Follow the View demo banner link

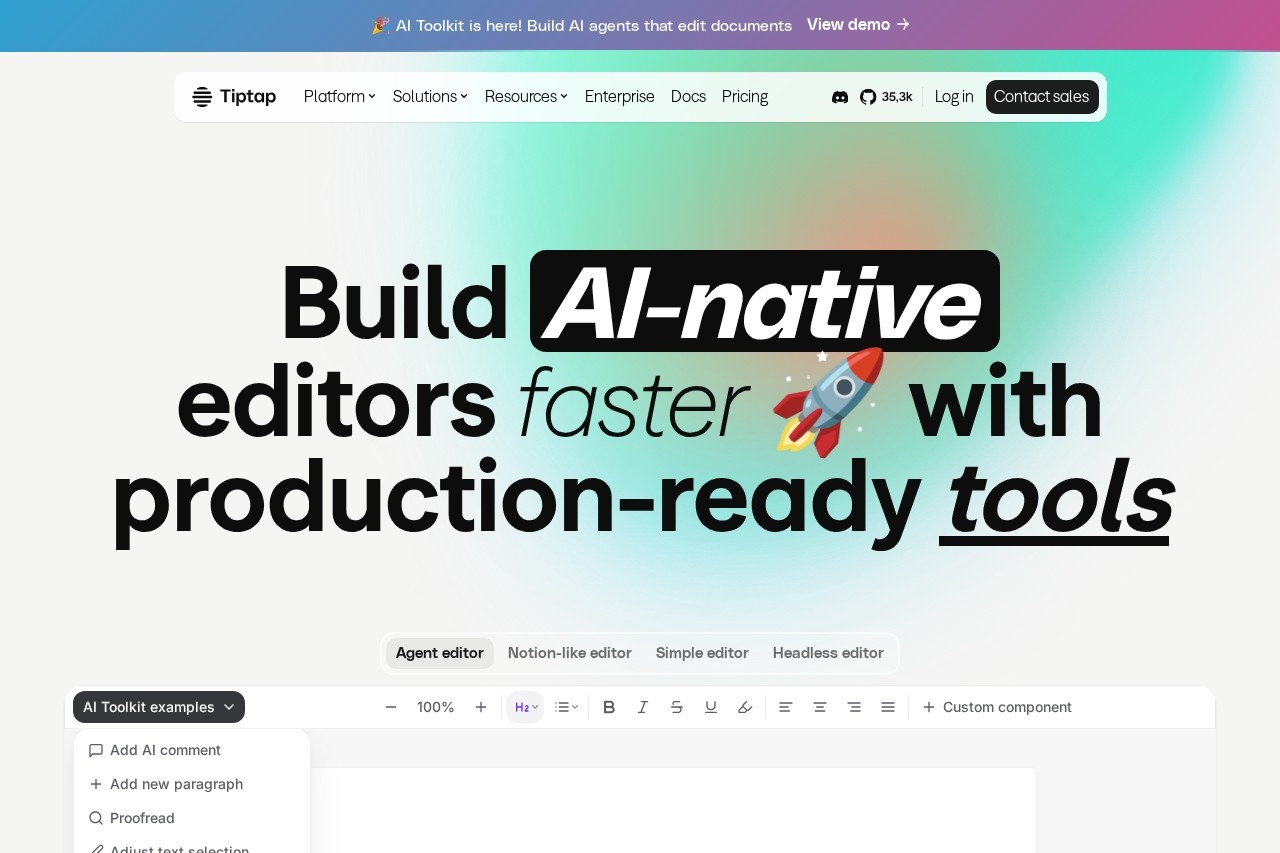[857, 25]
